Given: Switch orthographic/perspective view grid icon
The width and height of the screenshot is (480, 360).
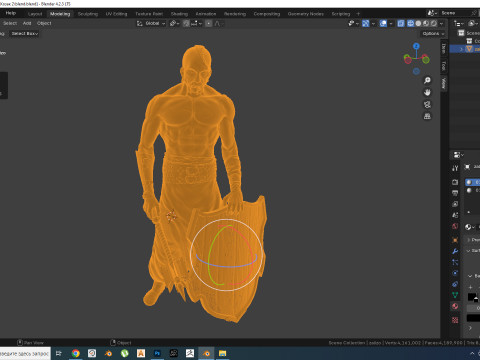Looking at the screenshot, I should click(427, 116).
